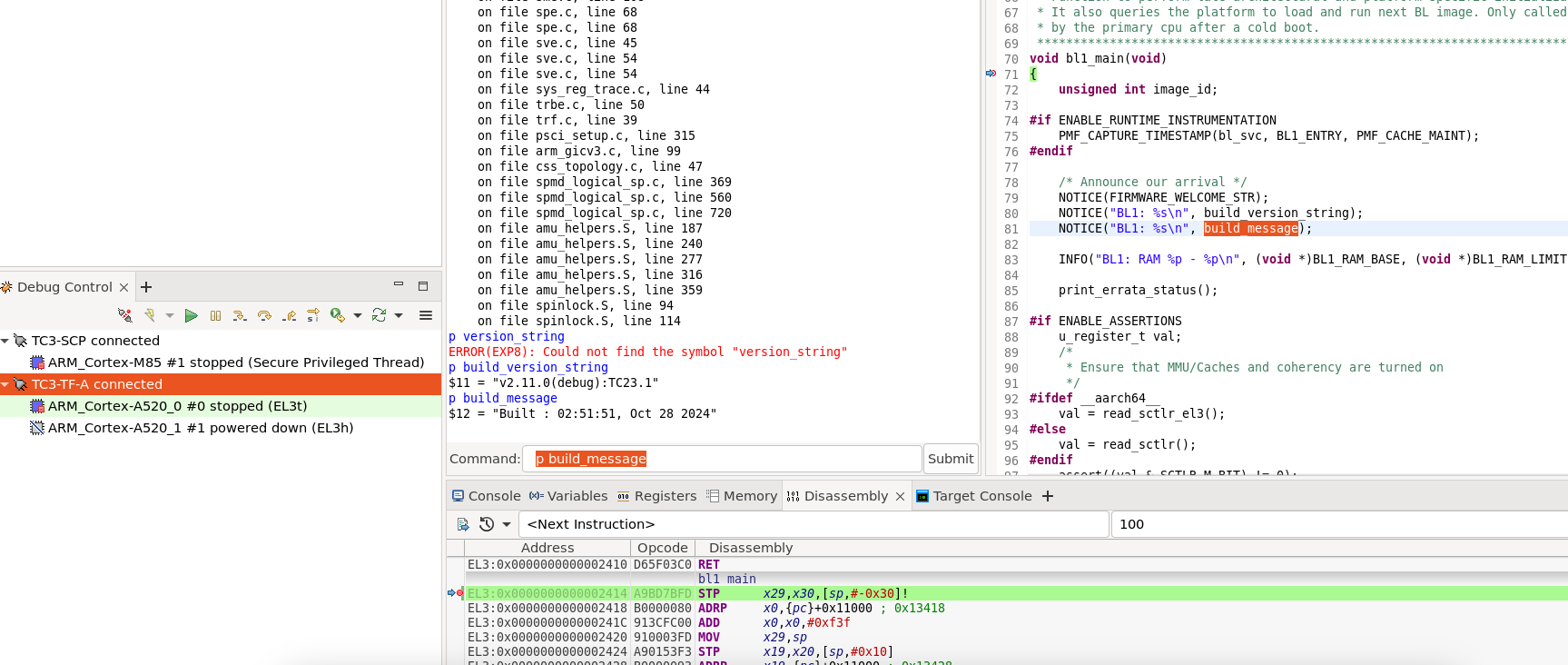Minimize the Debug Control panel
This screenshot has height=665, width=1568.
(x=398, y=284)
